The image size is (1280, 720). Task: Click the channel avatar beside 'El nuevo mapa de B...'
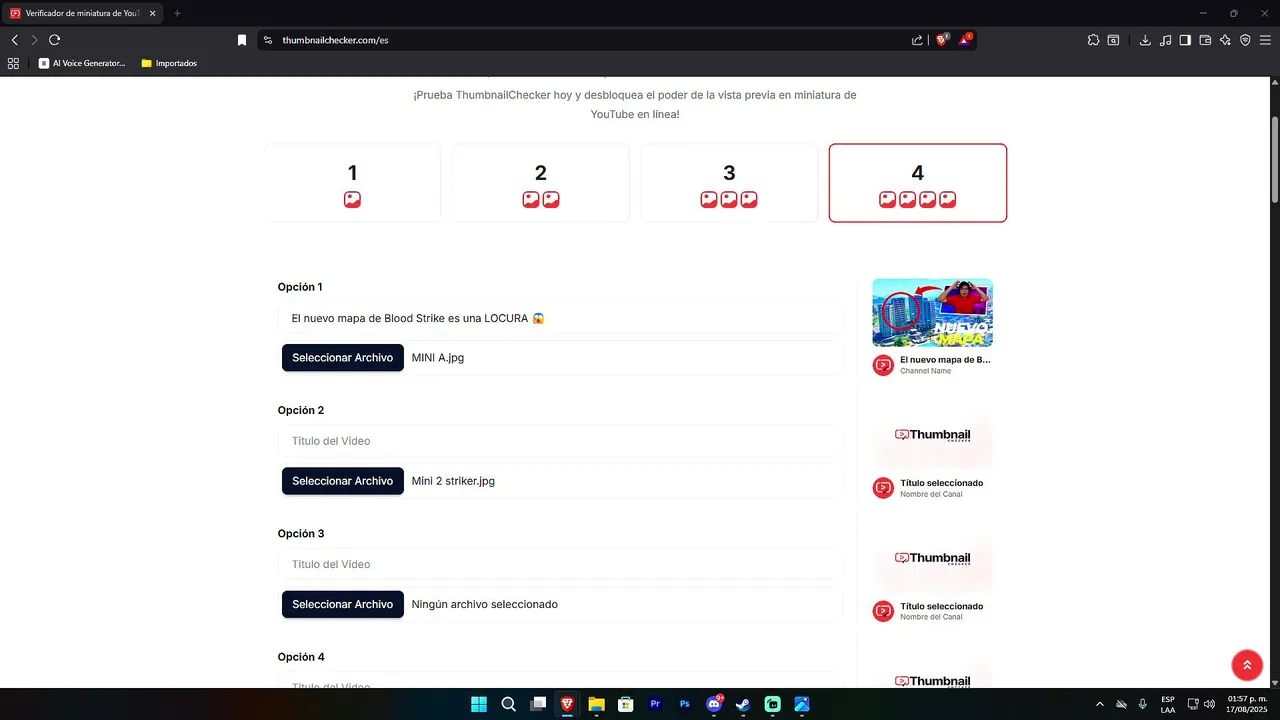point(883,365)
